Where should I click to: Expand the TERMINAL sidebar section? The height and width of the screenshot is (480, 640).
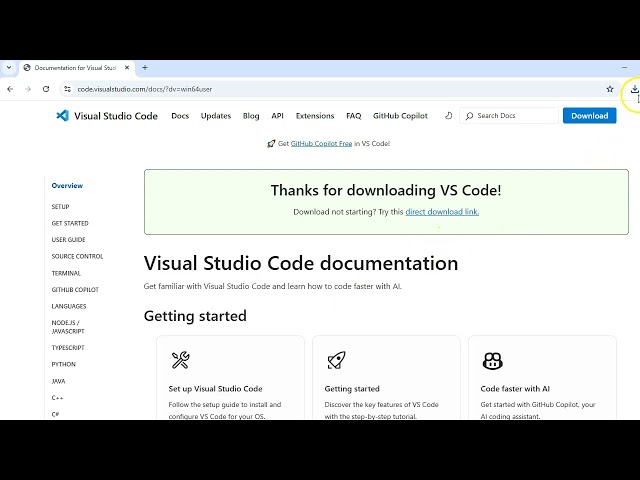click(x=66, y=273)
